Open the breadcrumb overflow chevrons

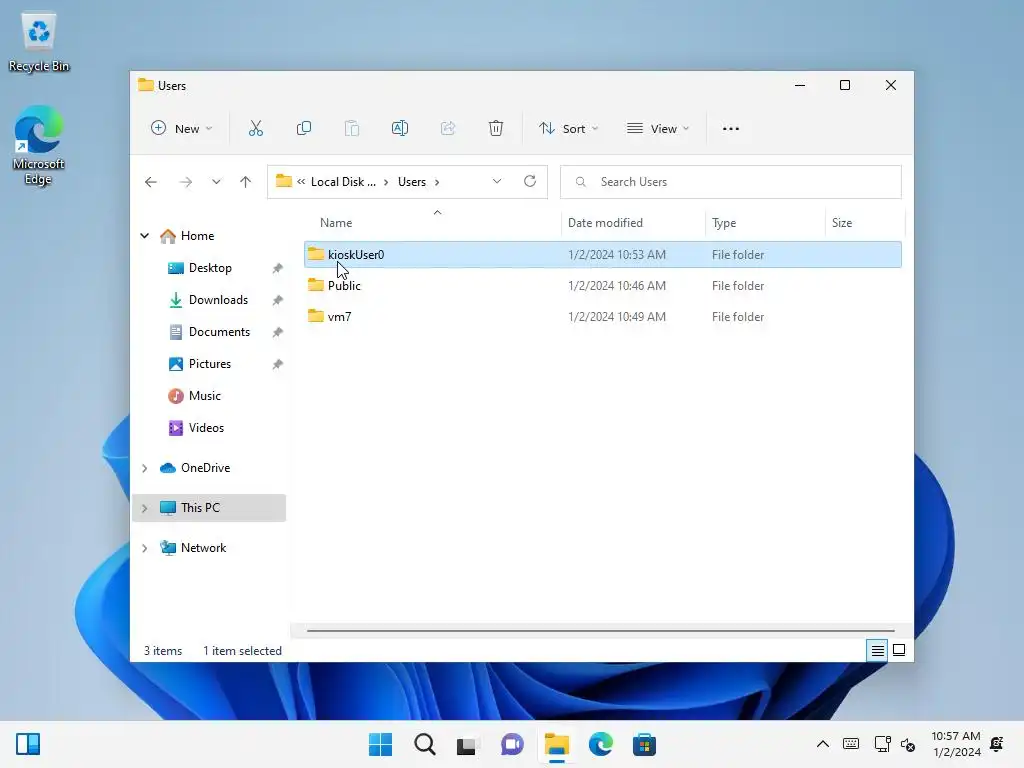[301, 182]
